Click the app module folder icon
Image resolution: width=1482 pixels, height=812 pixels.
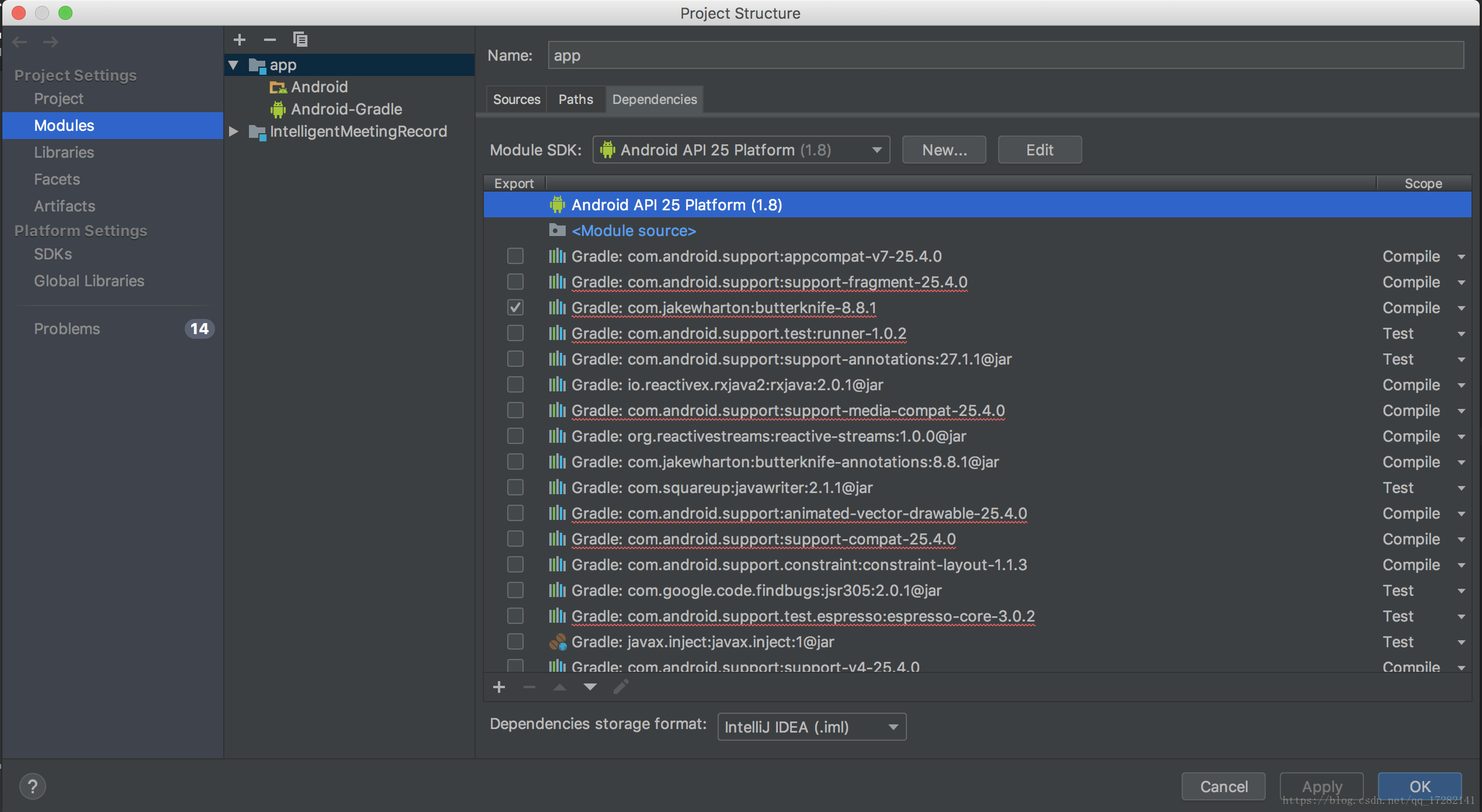[x=257, y=65]
